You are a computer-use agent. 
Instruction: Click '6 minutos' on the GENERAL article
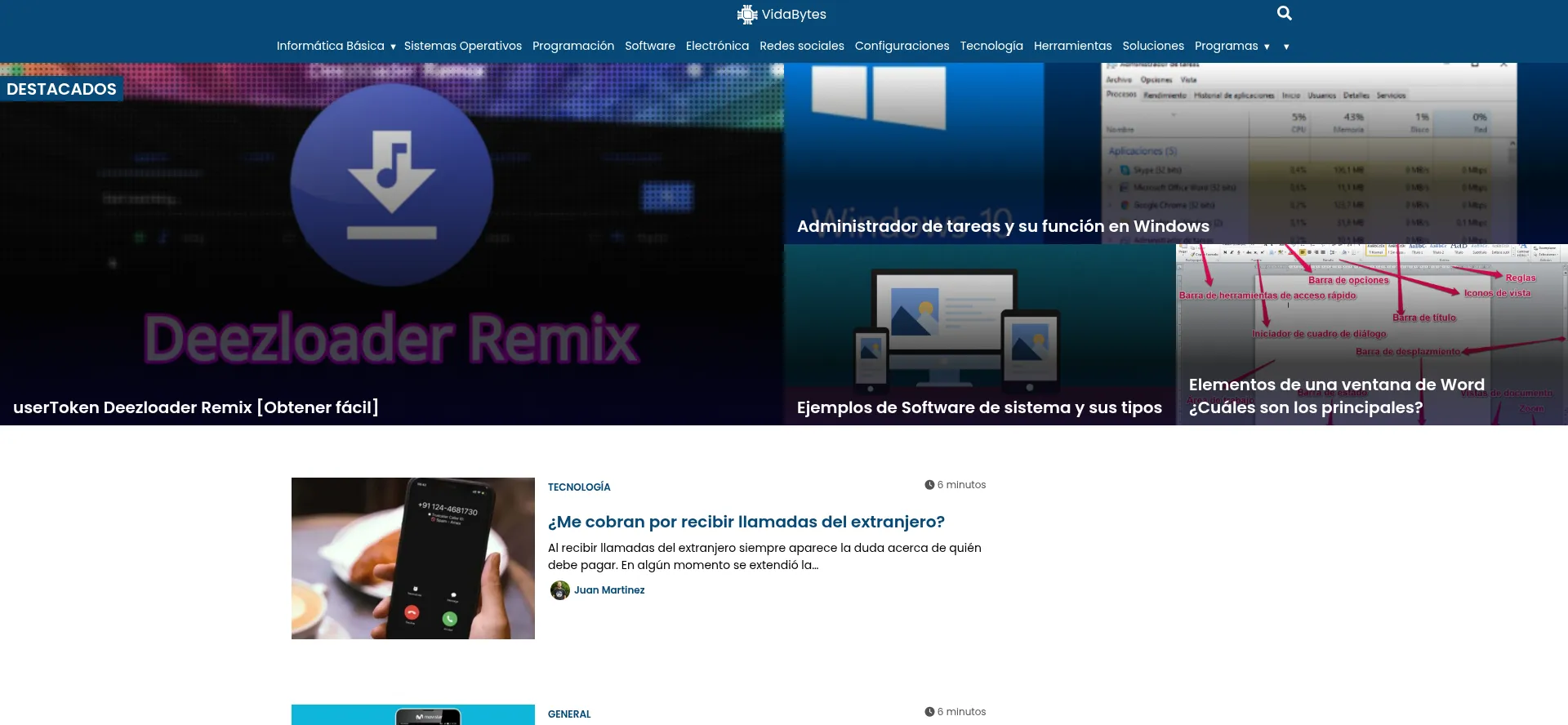[x=962, y=712]
